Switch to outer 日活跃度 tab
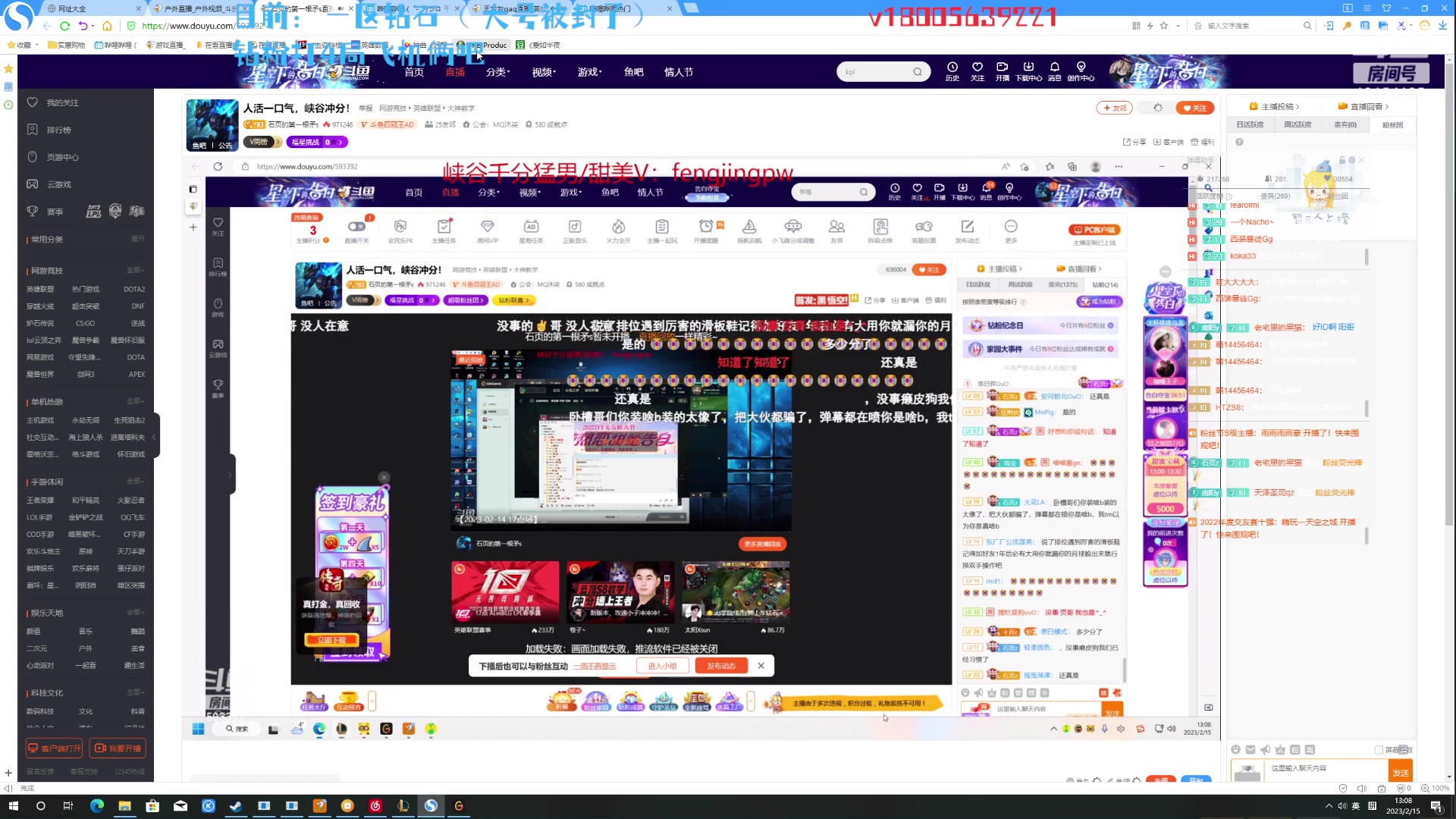The image size is (1456, 819). [x=1250, y=124]
